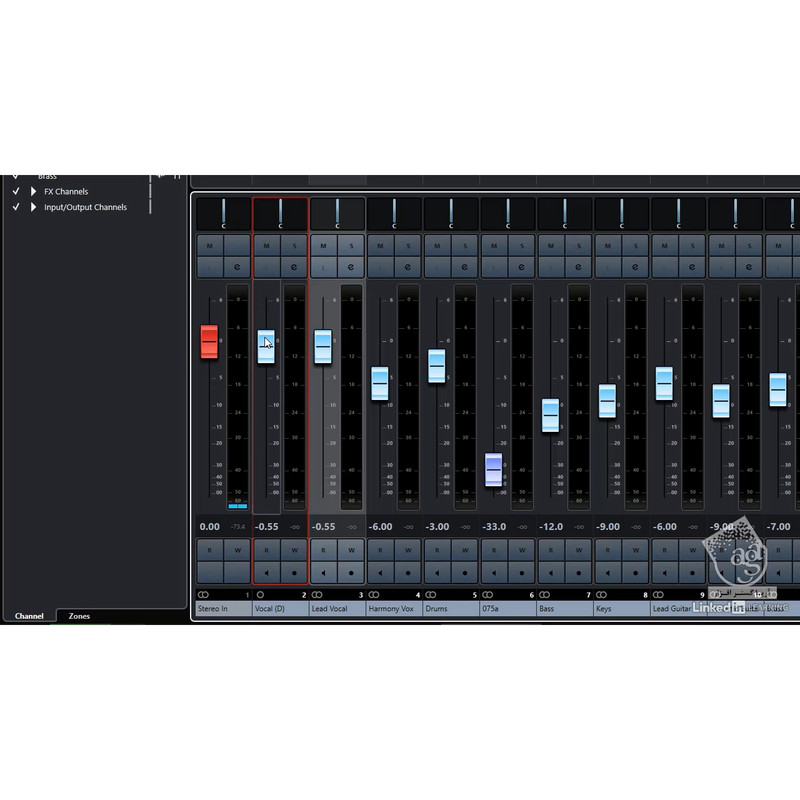Solo the 075a channel

(522, 247)
